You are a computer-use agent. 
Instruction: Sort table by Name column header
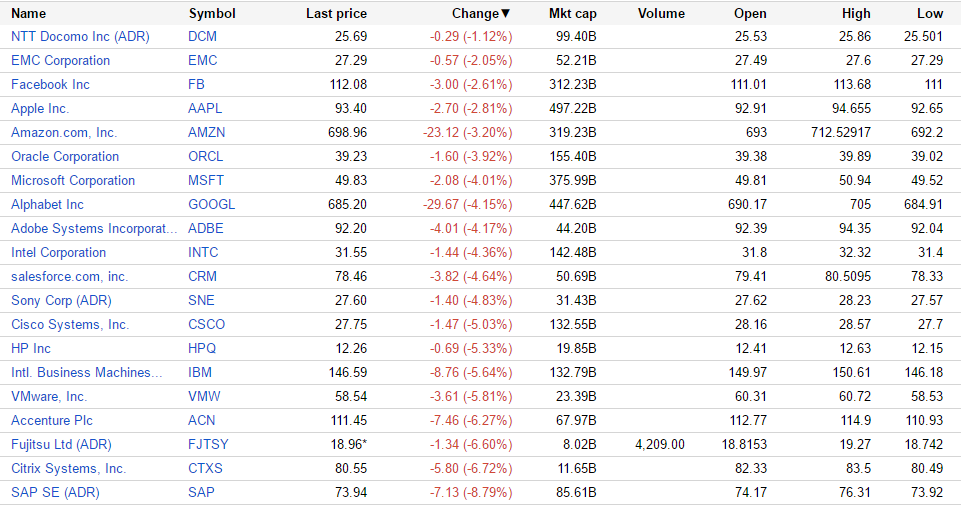pos(28,14)
